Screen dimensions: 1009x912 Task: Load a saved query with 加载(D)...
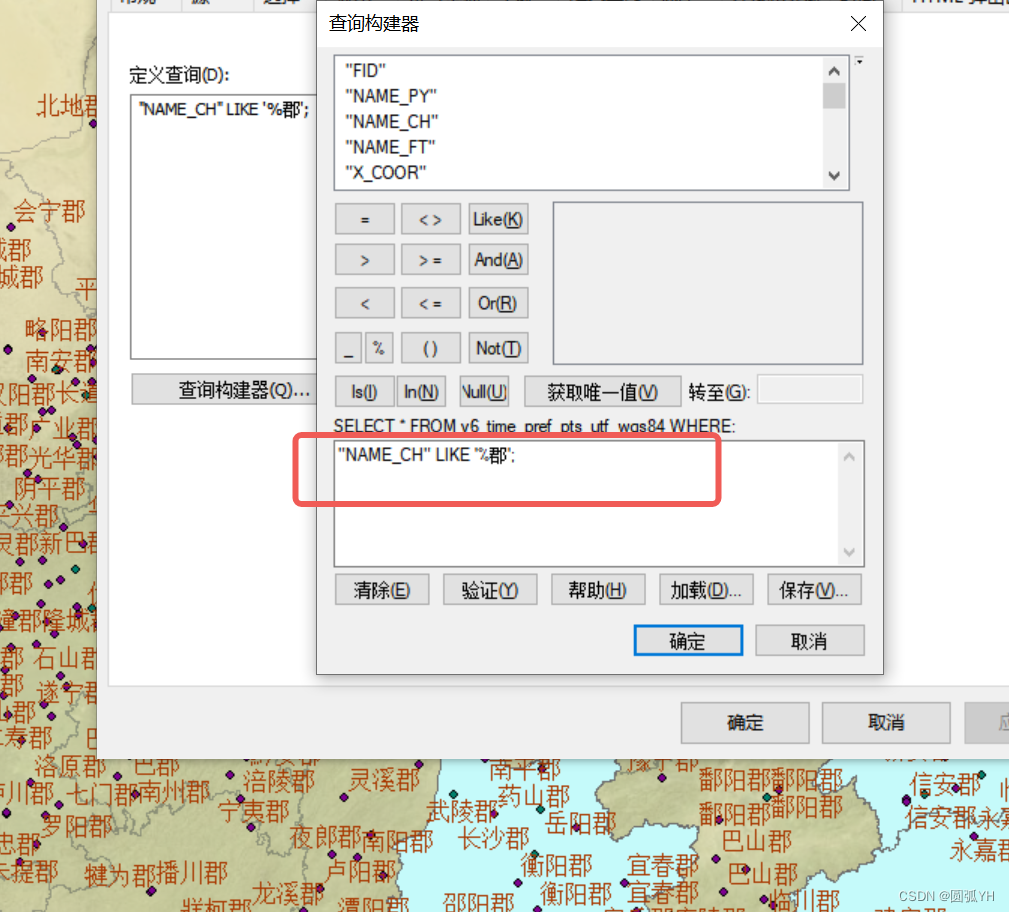[706, 590]
